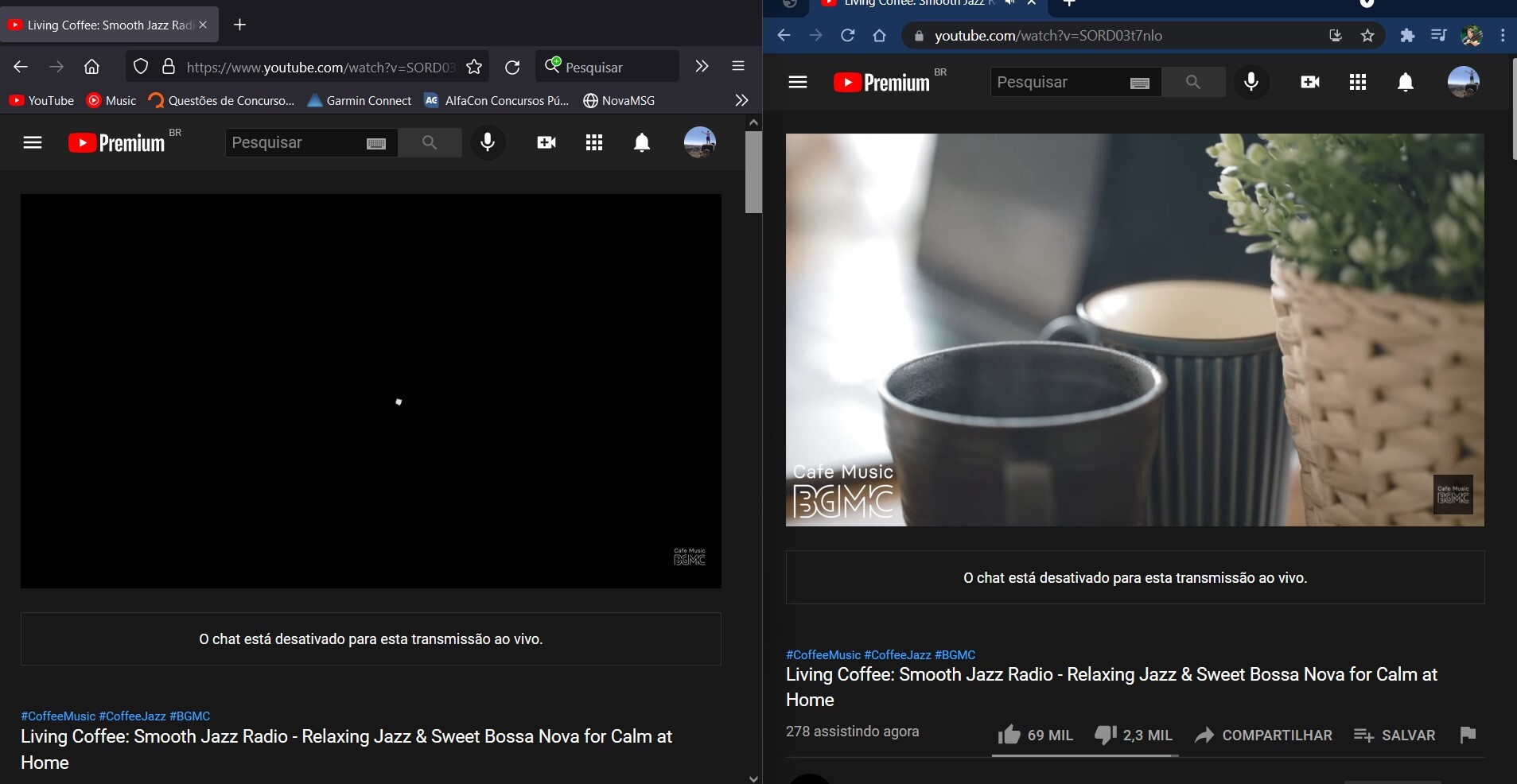This screenshot has height=784, width=1517.
Task: Open the Garmin Connect bookmark
Action: (x=360, y=100)
